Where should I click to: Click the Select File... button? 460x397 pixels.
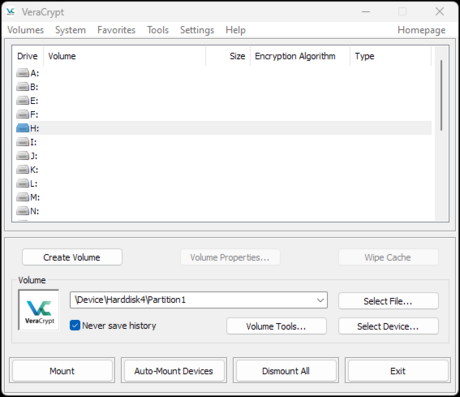(x=388, y=301)
